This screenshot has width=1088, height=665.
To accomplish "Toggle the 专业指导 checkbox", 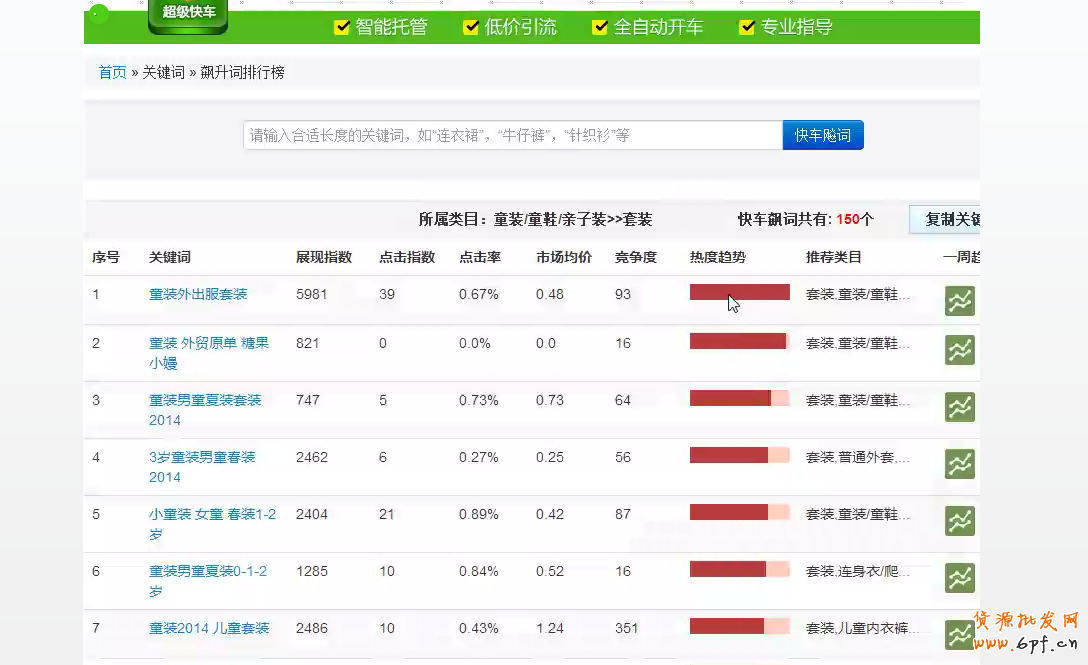I will [x=746, y=28].
